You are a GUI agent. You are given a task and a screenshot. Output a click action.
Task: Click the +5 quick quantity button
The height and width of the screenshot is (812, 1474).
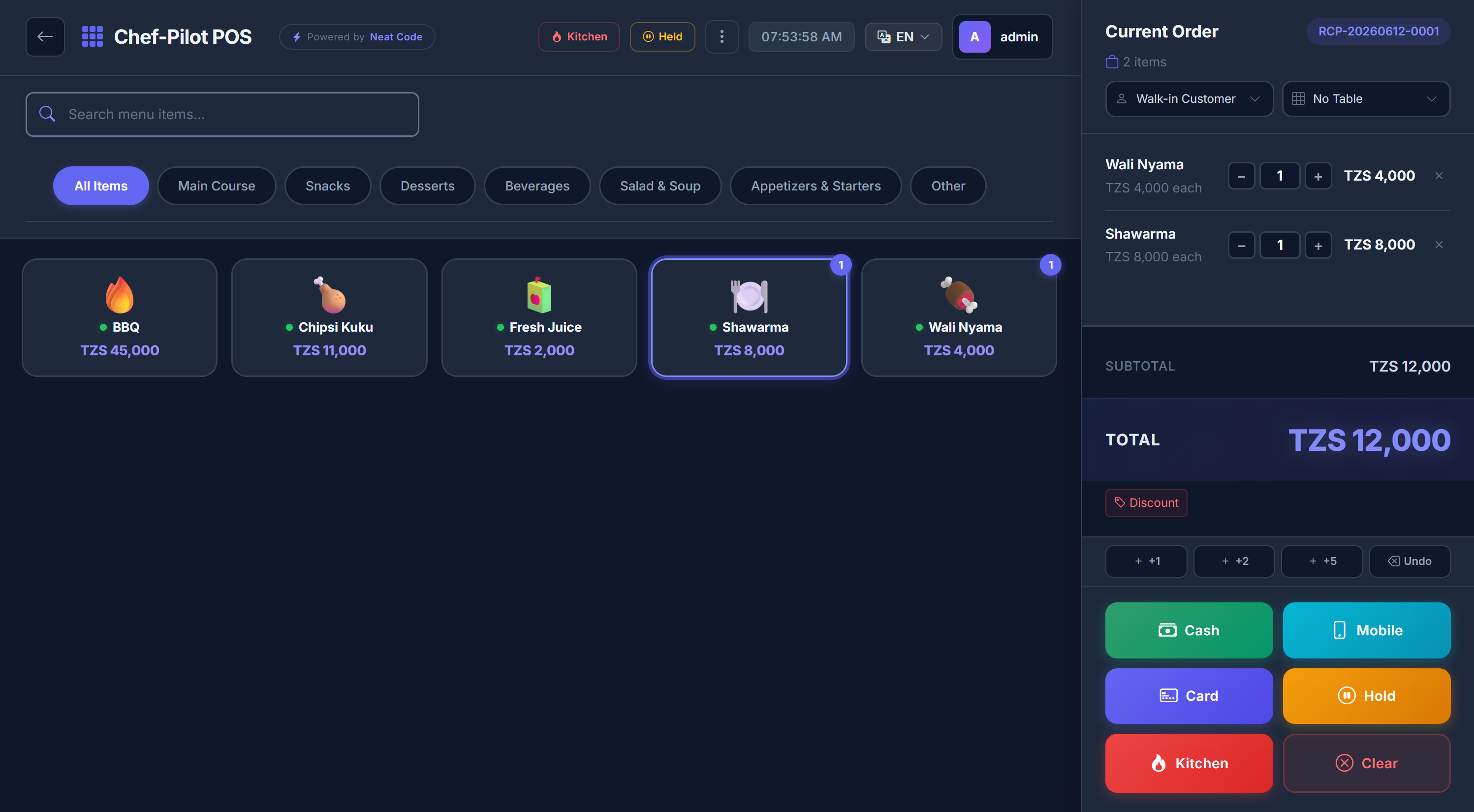1322,562
